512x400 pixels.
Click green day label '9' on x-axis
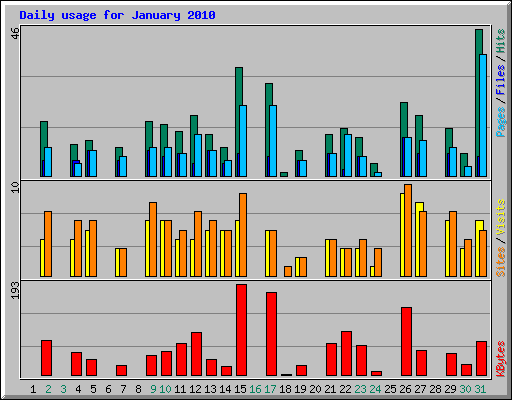(x=153, y=389)
